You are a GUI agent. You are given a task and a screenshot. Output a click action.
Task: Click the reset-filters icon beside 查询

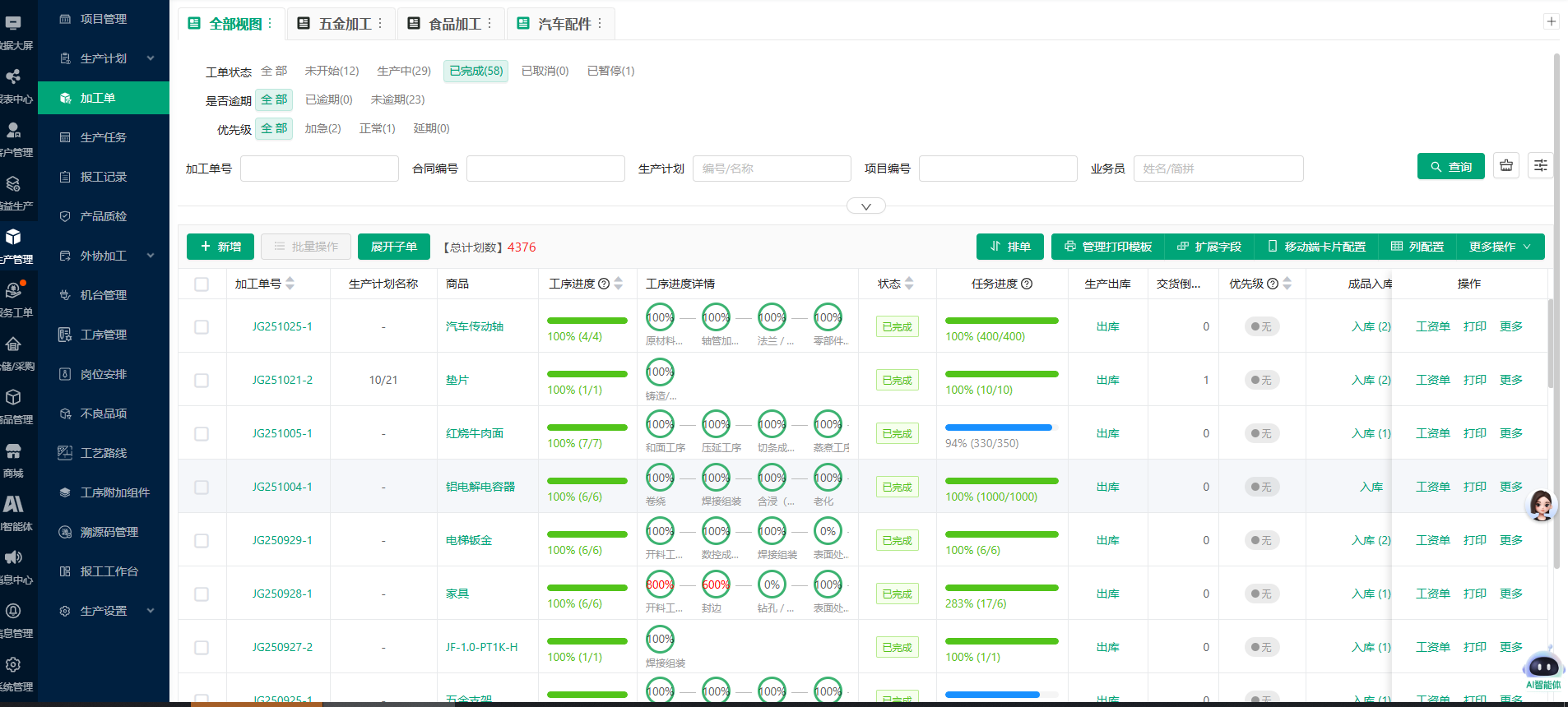point(1506,166)
